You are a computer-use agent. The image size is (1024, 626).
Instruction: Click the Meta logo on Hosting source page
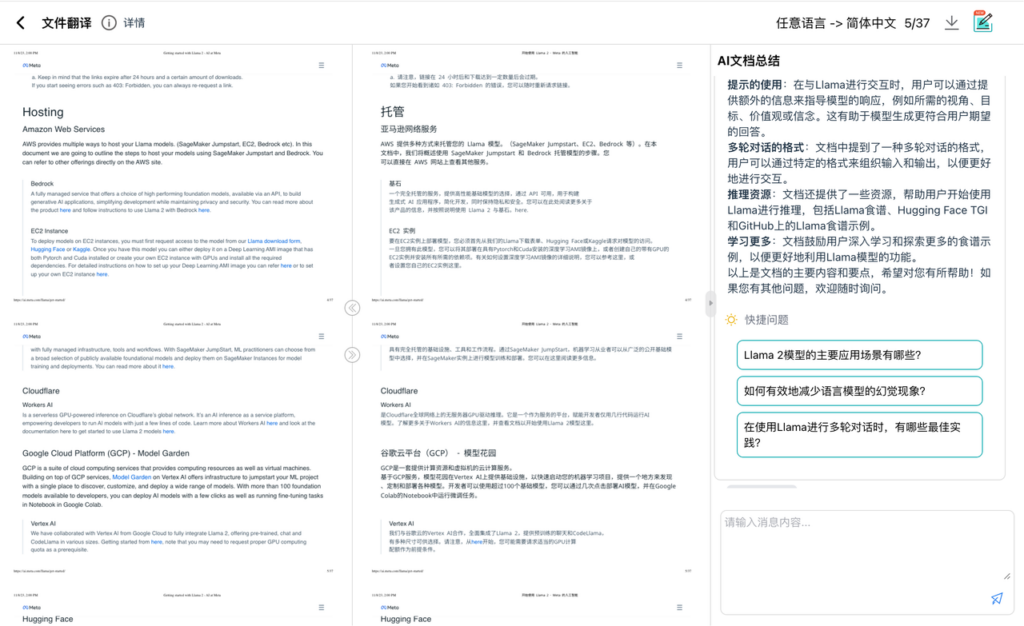pyautogui.click(x=31, y=65)
